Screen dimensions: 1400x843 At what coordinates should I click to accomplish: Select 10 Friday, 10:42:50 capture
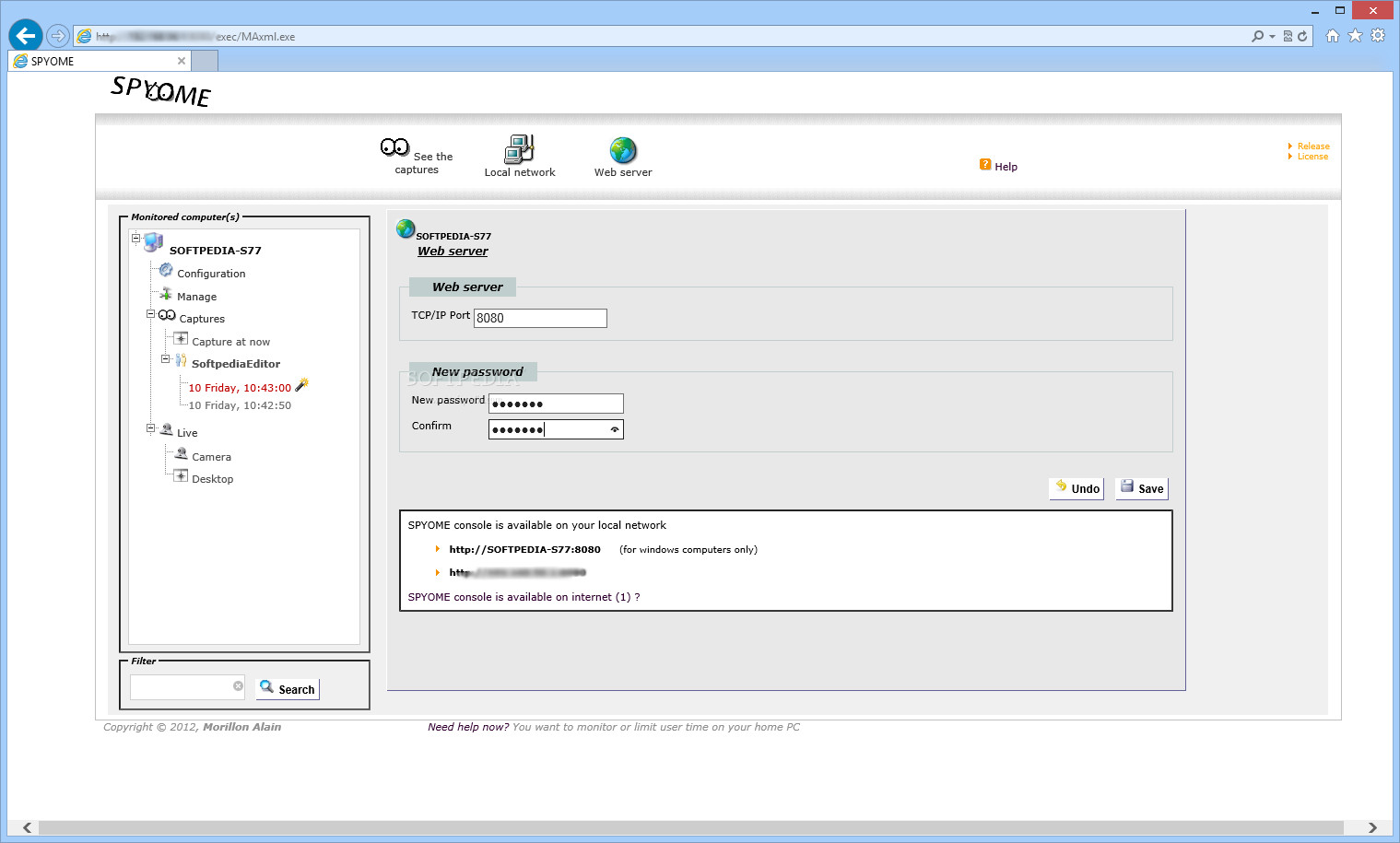(240, 405)
